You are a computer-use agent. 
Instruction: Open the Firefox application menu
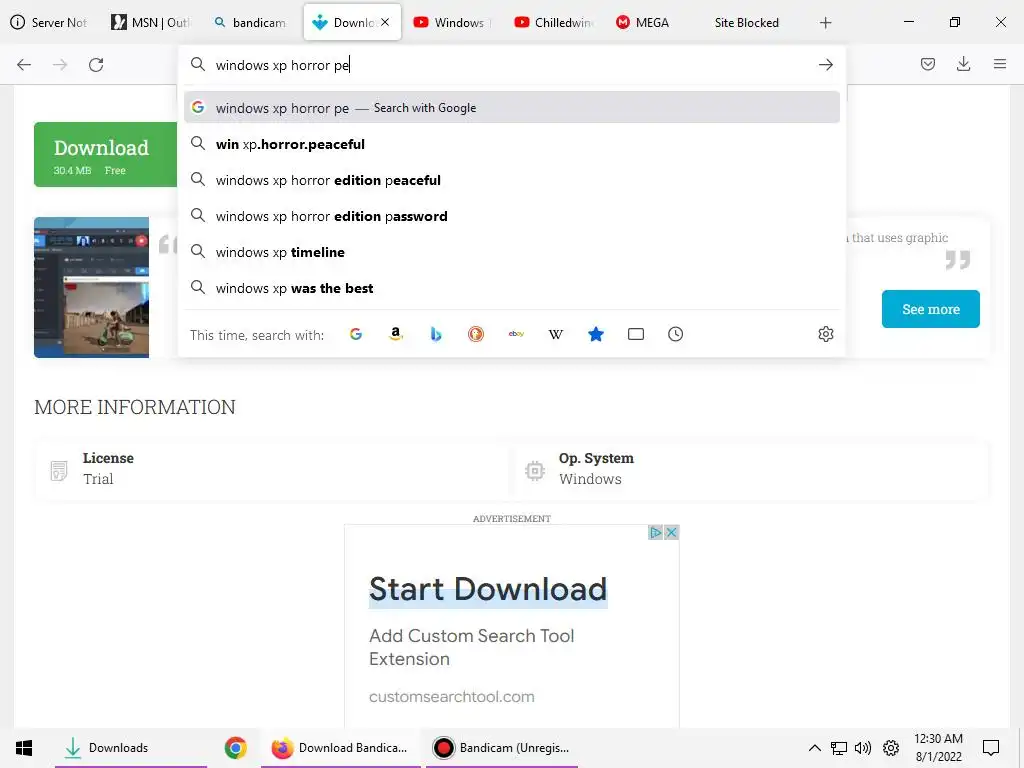999,64
